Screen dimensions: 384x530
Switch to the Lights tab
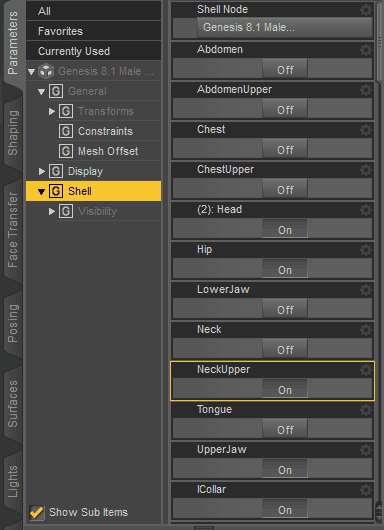[13, 482]
